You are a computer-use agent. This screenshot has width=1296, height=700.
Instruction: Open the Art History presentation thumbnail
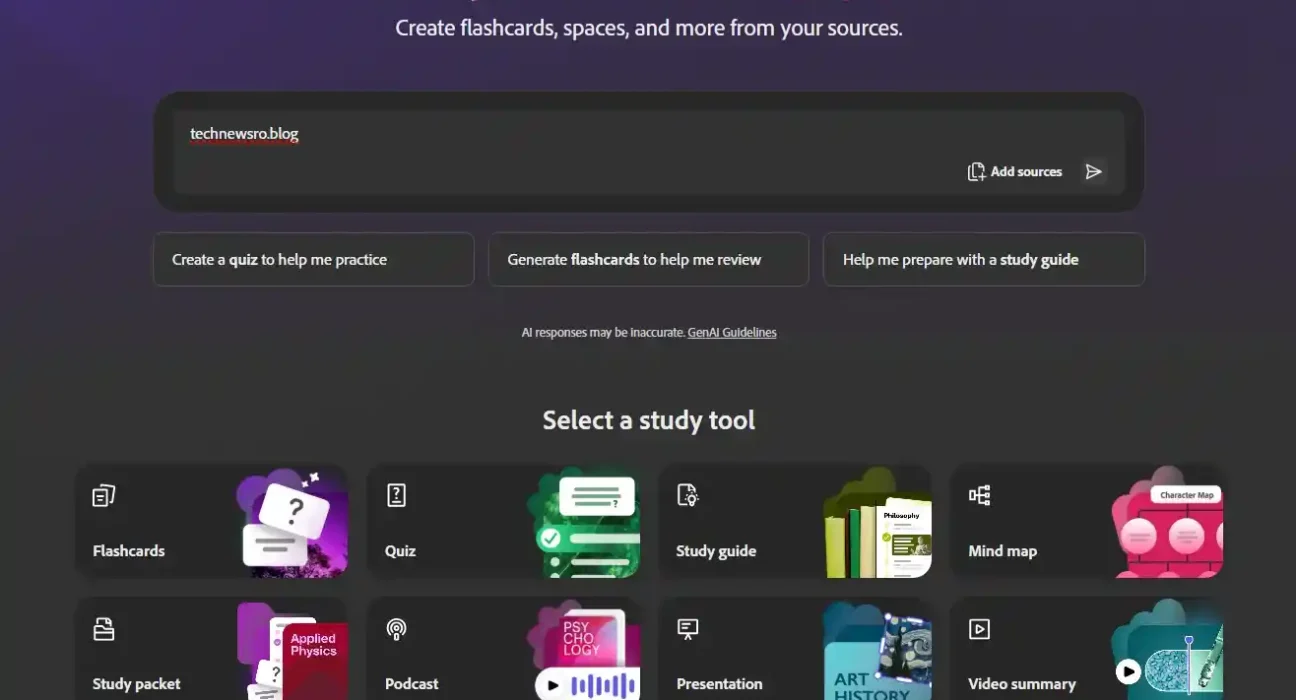pos(877,652)
